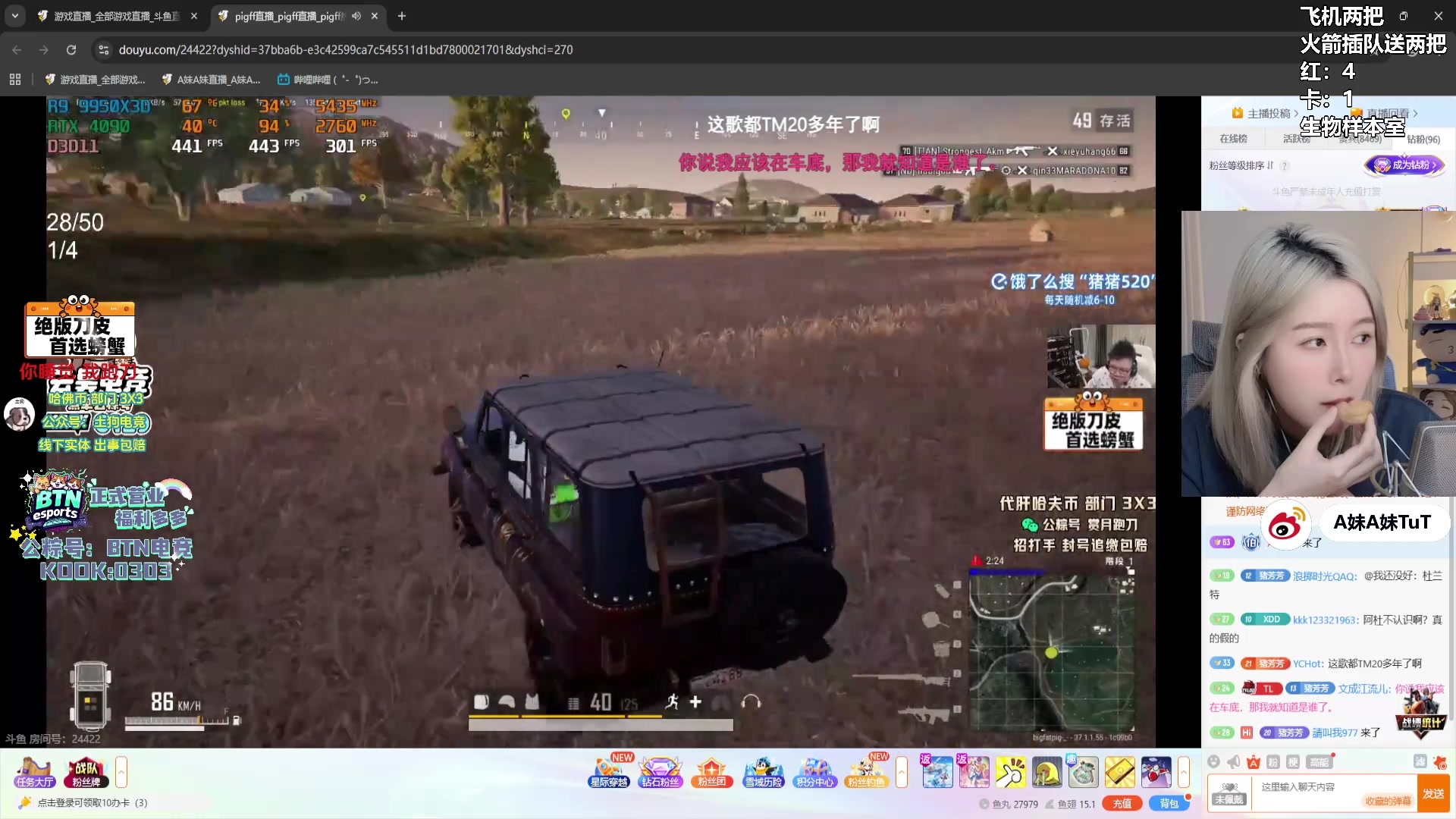Go forward in browser history
Viewport: 1456px width, 819px height.
44,50
